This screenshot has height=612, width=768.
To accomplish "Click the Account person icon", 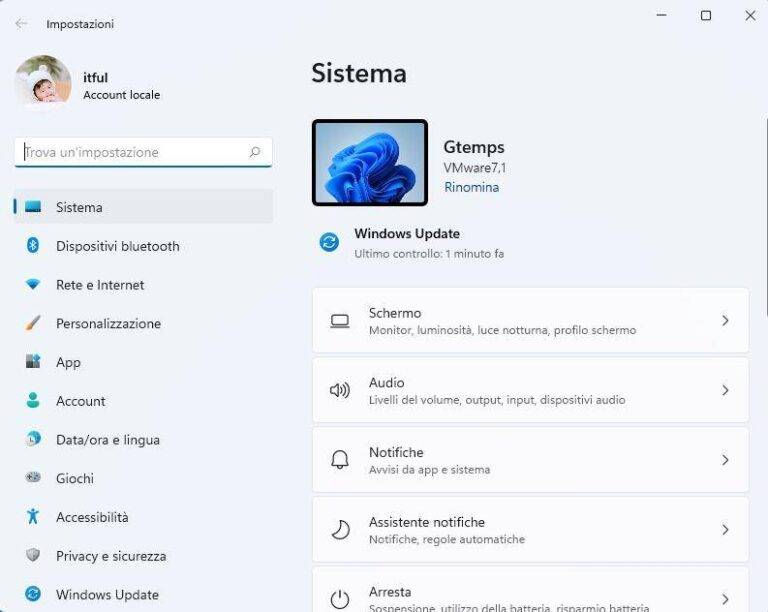I will coord(33,400).
